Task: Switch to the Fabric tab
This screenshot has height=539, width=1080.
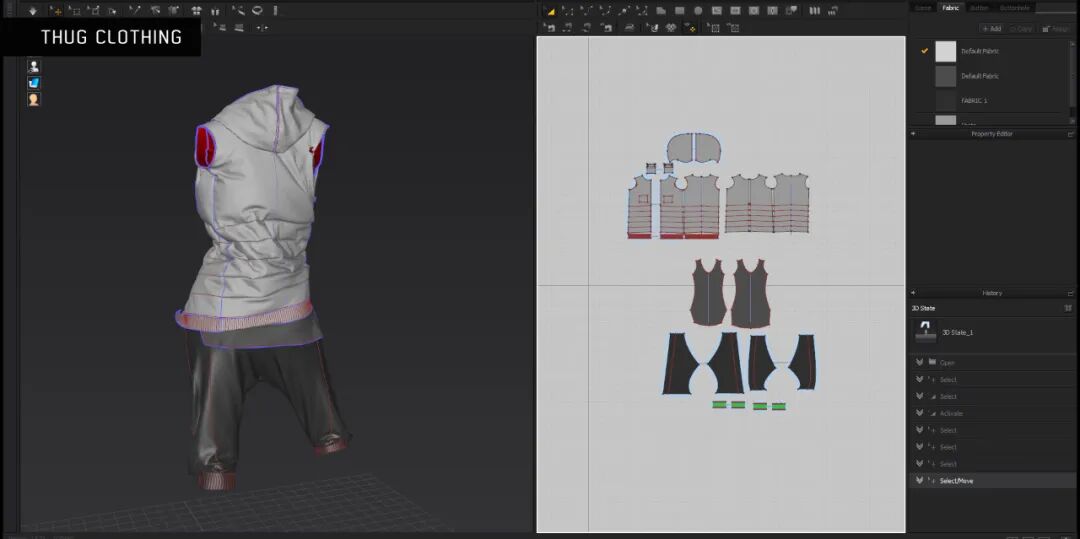Action: pyautogui.click(x=951, y=8)
